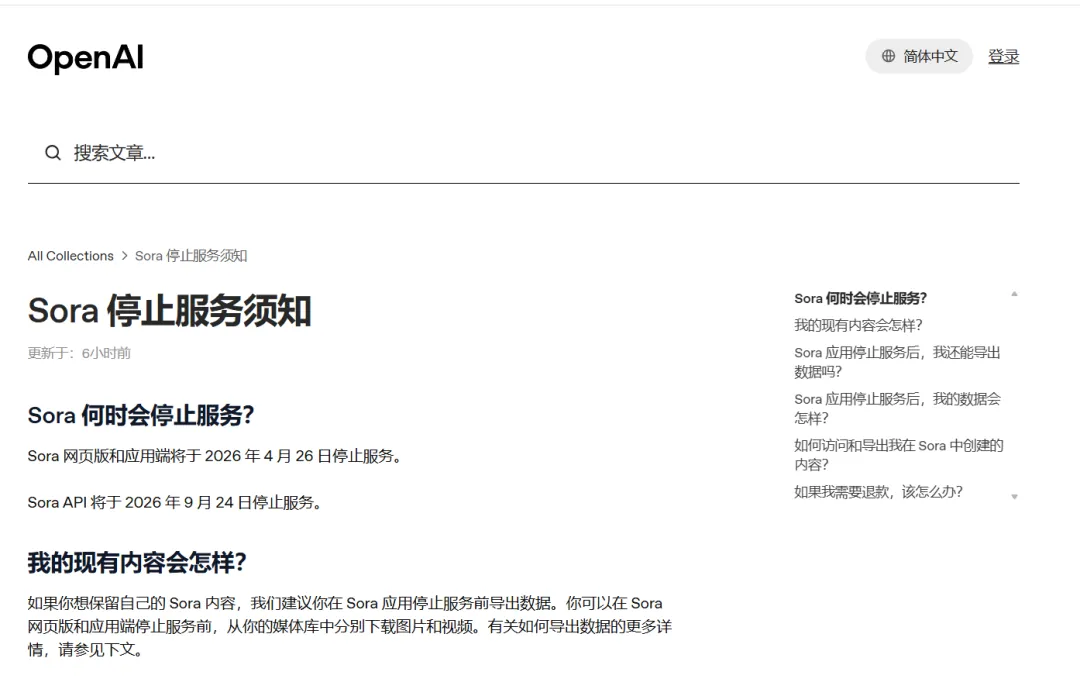1080x689 pixels.
Task: Click the globe language icon
Action: coord(889,56)
